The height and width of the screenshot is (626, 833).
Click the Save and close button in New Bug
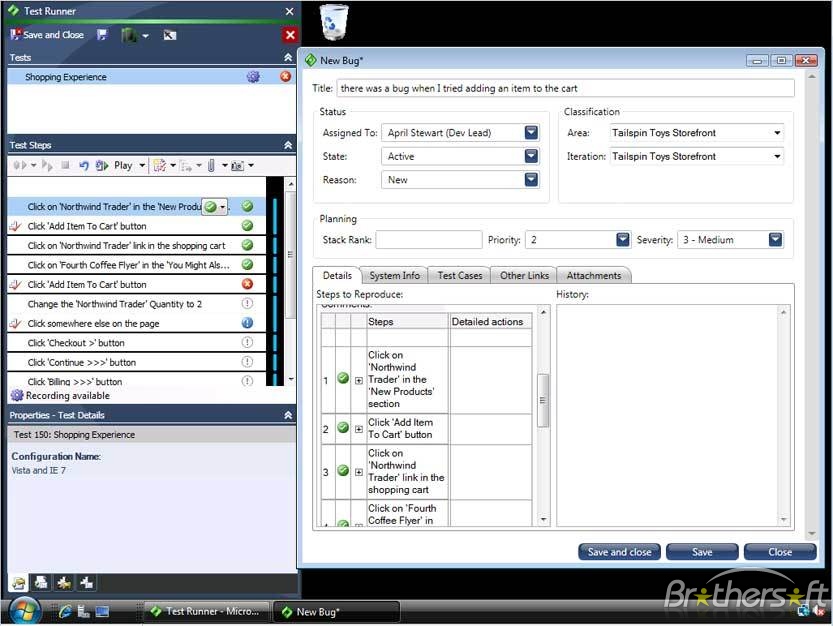coord(619,552)
